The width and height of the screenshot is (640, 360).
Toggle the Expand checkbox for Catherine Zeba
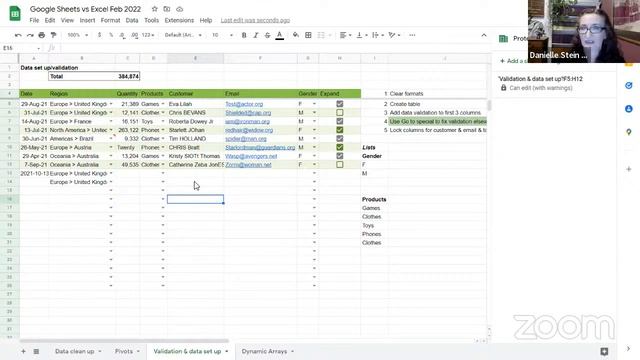(340, 164)
